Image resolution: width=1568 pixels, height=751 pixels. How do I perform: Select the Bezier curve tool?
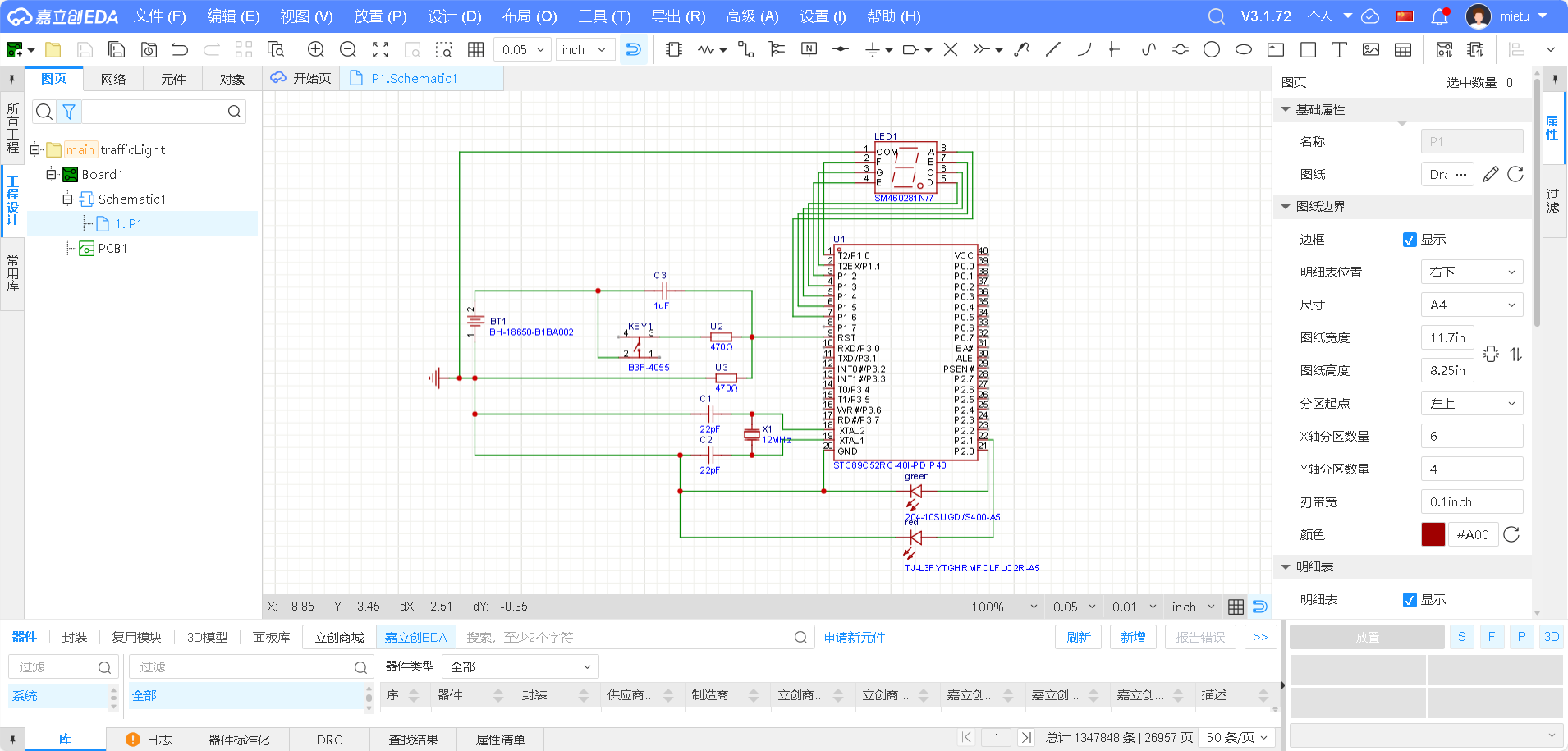(1148, 49)
